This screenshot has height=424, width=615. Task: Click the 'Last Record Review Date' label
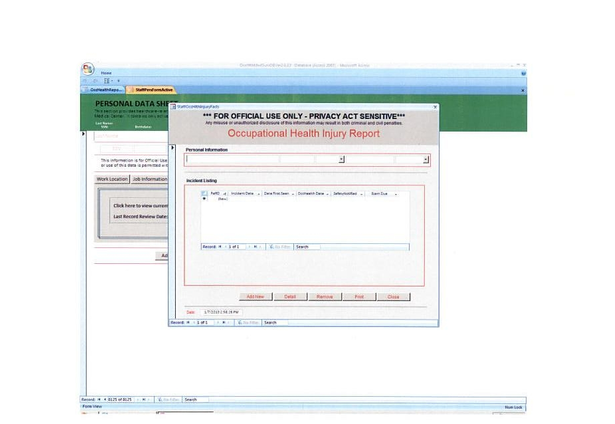coord(140,217)
